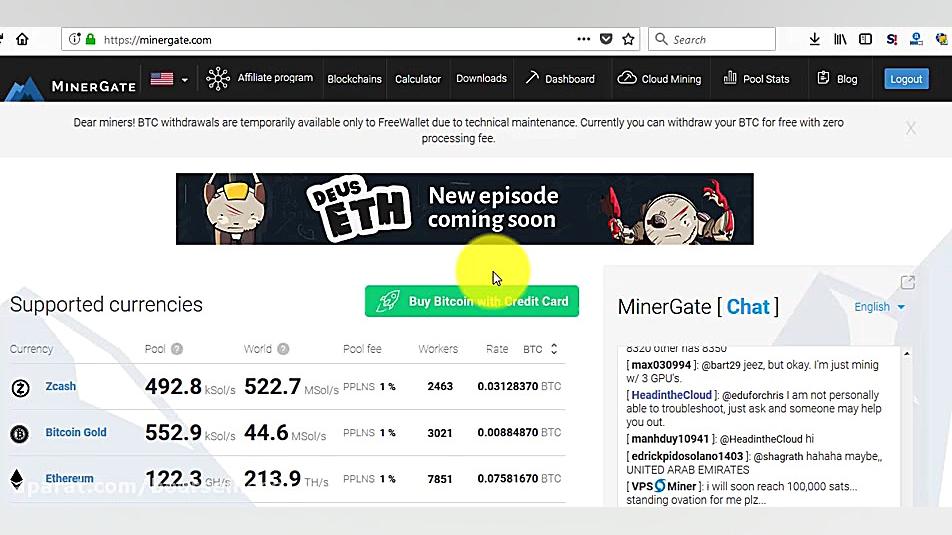Go to the Dashboard page

pyautogui.click(x=570, y=79)
